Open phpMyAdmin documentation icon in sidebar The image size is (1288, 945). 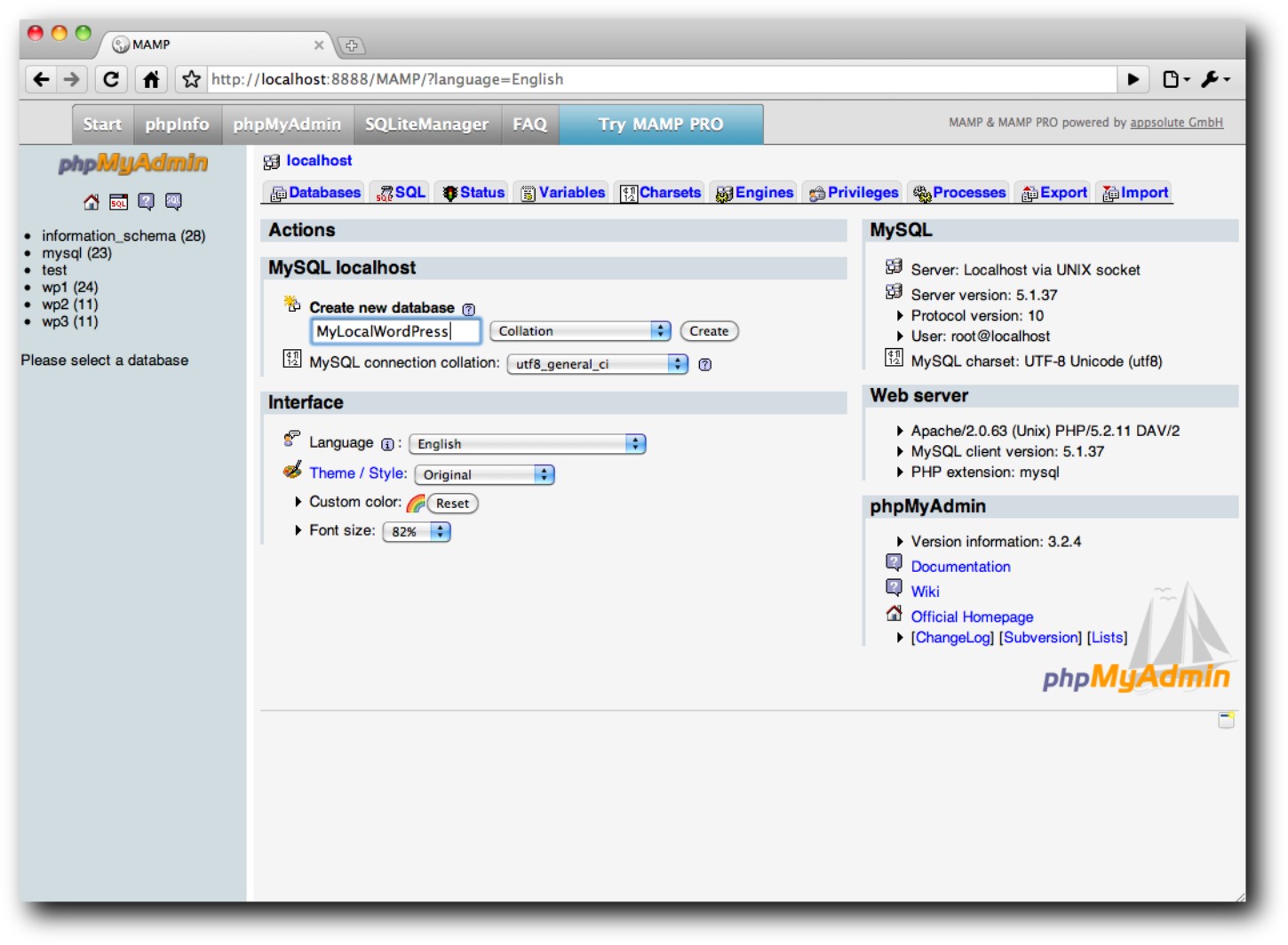pos(146,202)
